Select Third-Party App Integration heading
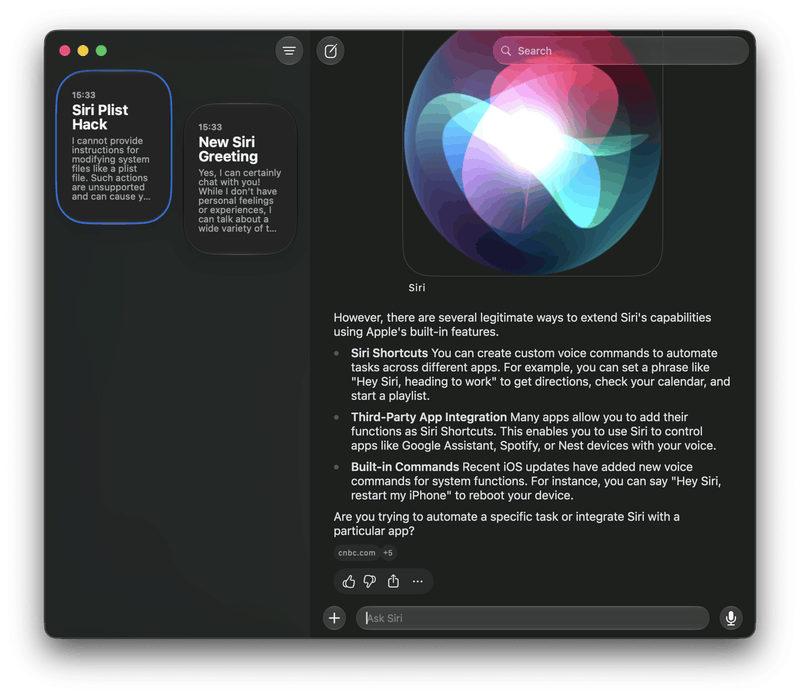 click(429, 417)
